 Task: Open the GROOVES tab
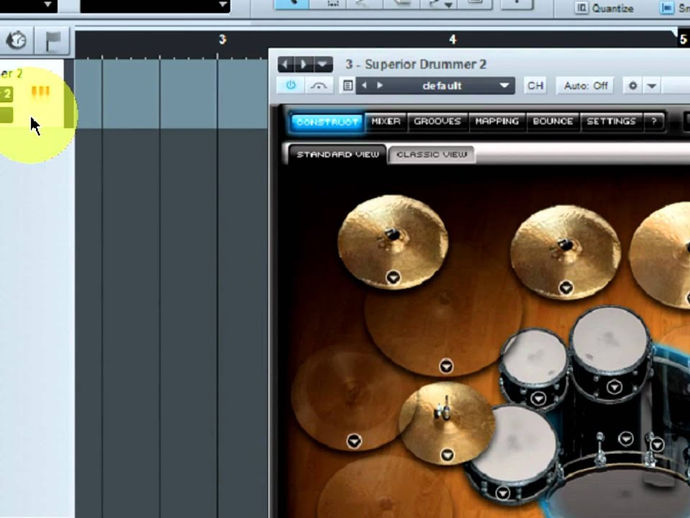[437, 121]
